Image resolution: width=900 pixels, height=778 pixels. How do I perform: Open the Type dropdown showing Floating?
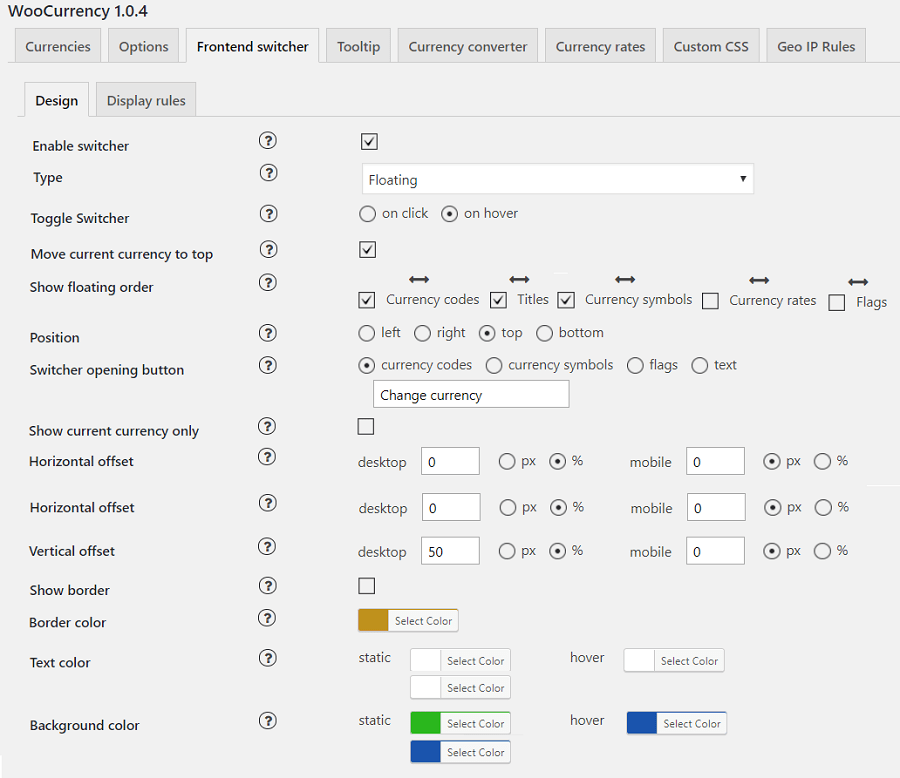(x=557, y=179)
